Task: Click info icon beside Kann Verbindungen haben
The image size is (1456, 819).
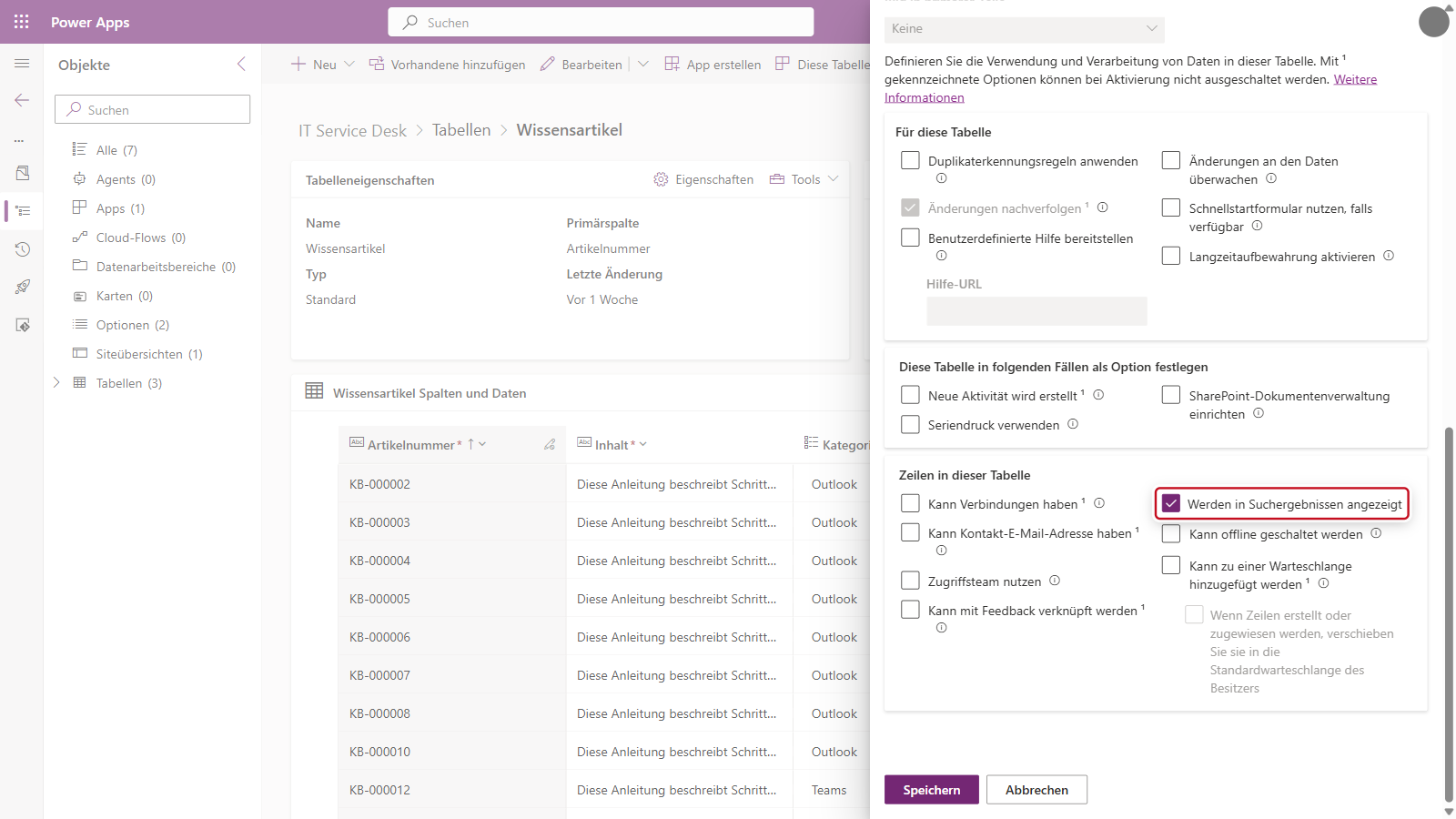Action: point(1099,503)
